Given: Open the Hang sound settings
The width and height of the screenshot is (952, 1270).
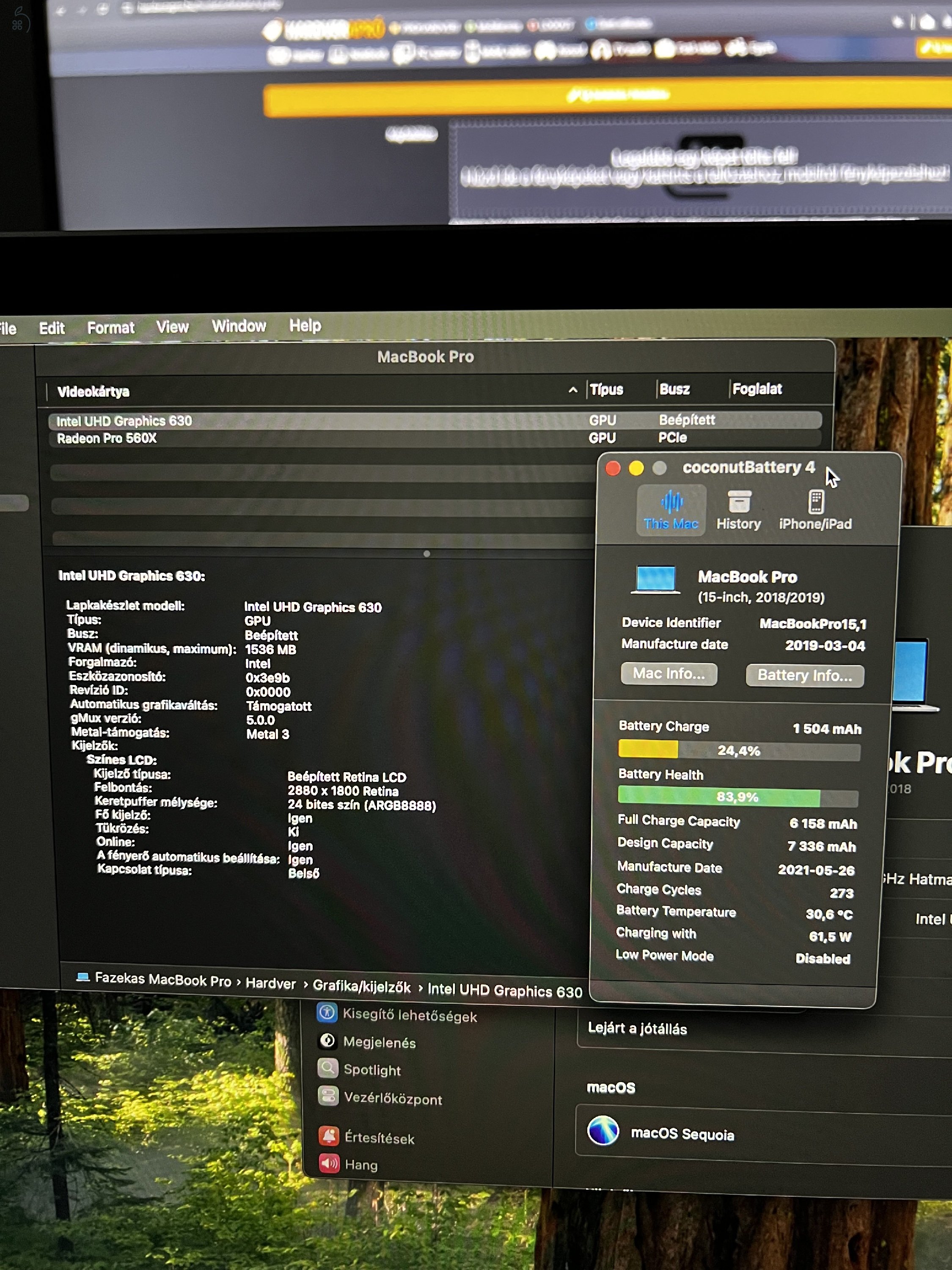Looking at the screenshot, I should pos(361,1164).
